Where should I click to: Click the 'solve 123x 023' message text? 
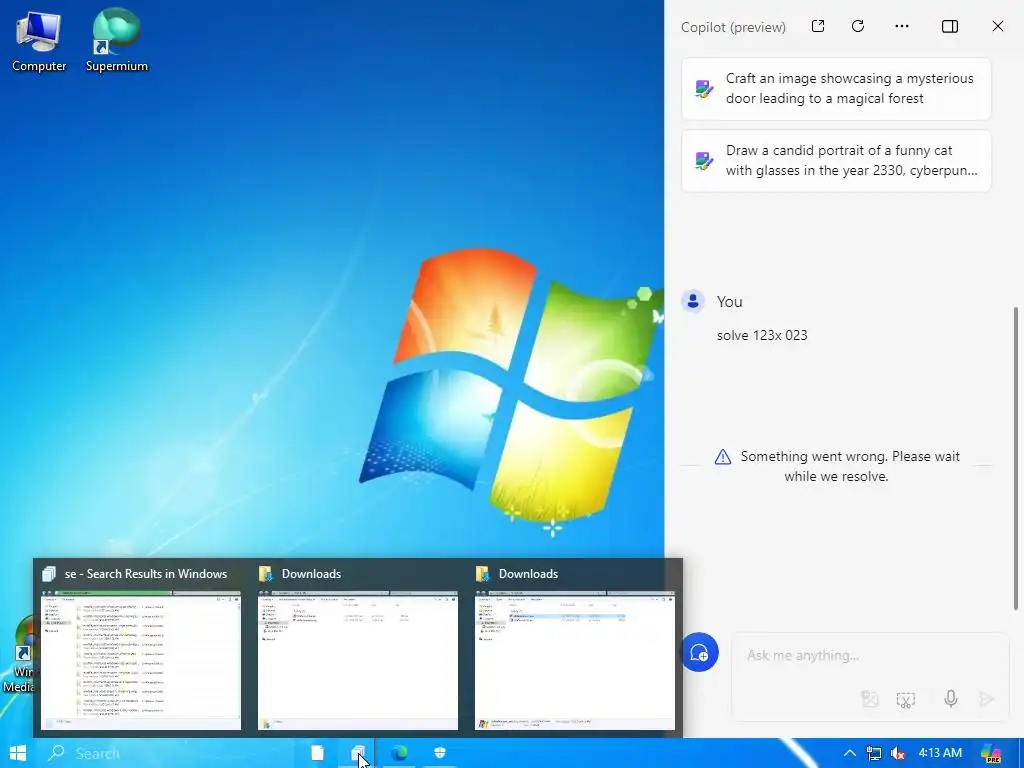click(x=762, y=335)
